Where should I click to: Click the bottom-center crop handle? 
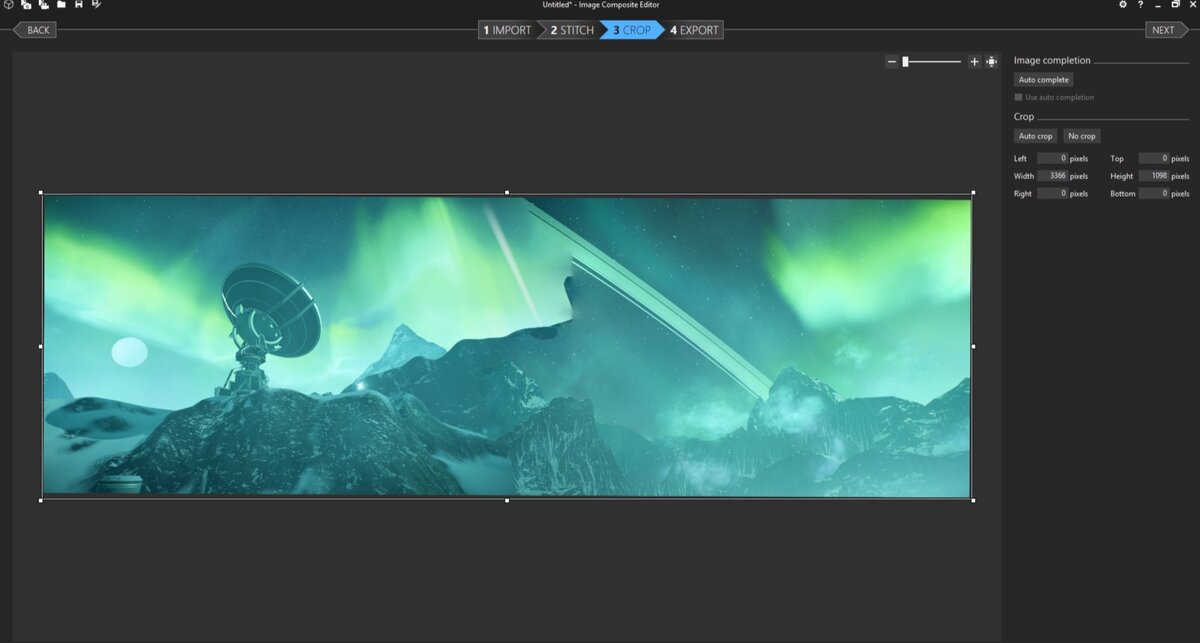[507, 500]
